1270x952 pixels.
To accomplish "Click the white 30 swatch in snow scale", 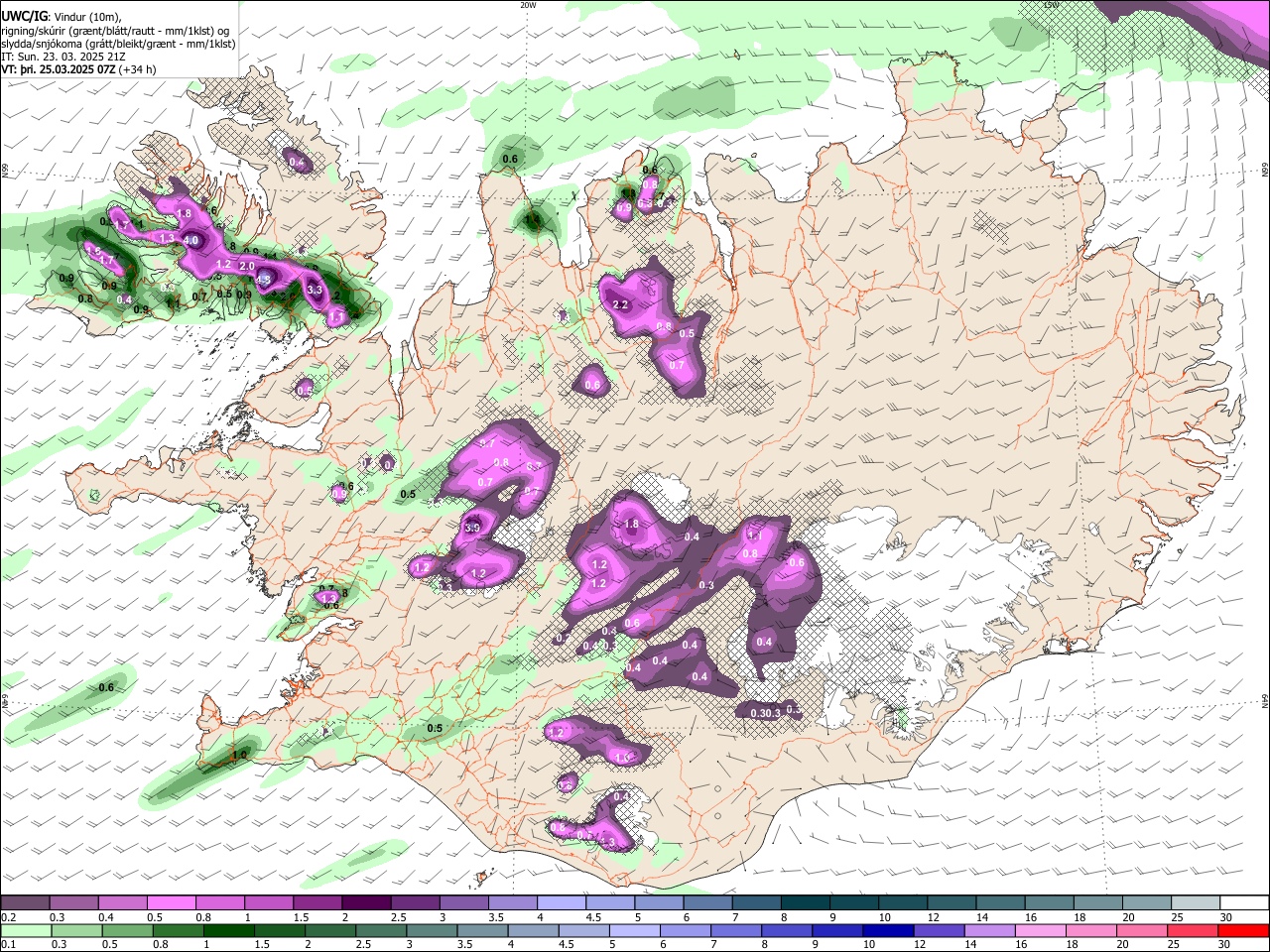I will [x=1242, y=903].
